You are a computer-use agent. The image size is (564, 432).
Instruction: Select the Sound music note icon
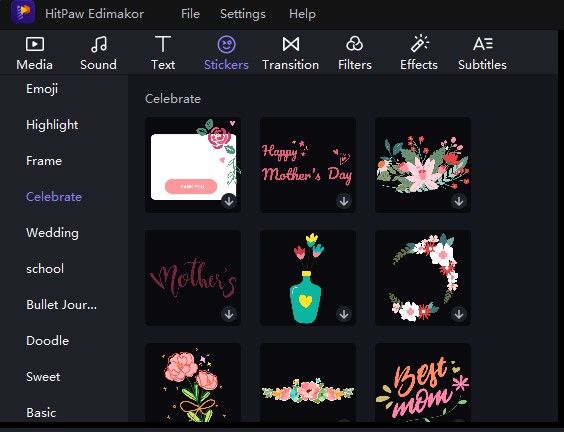tap(99, 44)
